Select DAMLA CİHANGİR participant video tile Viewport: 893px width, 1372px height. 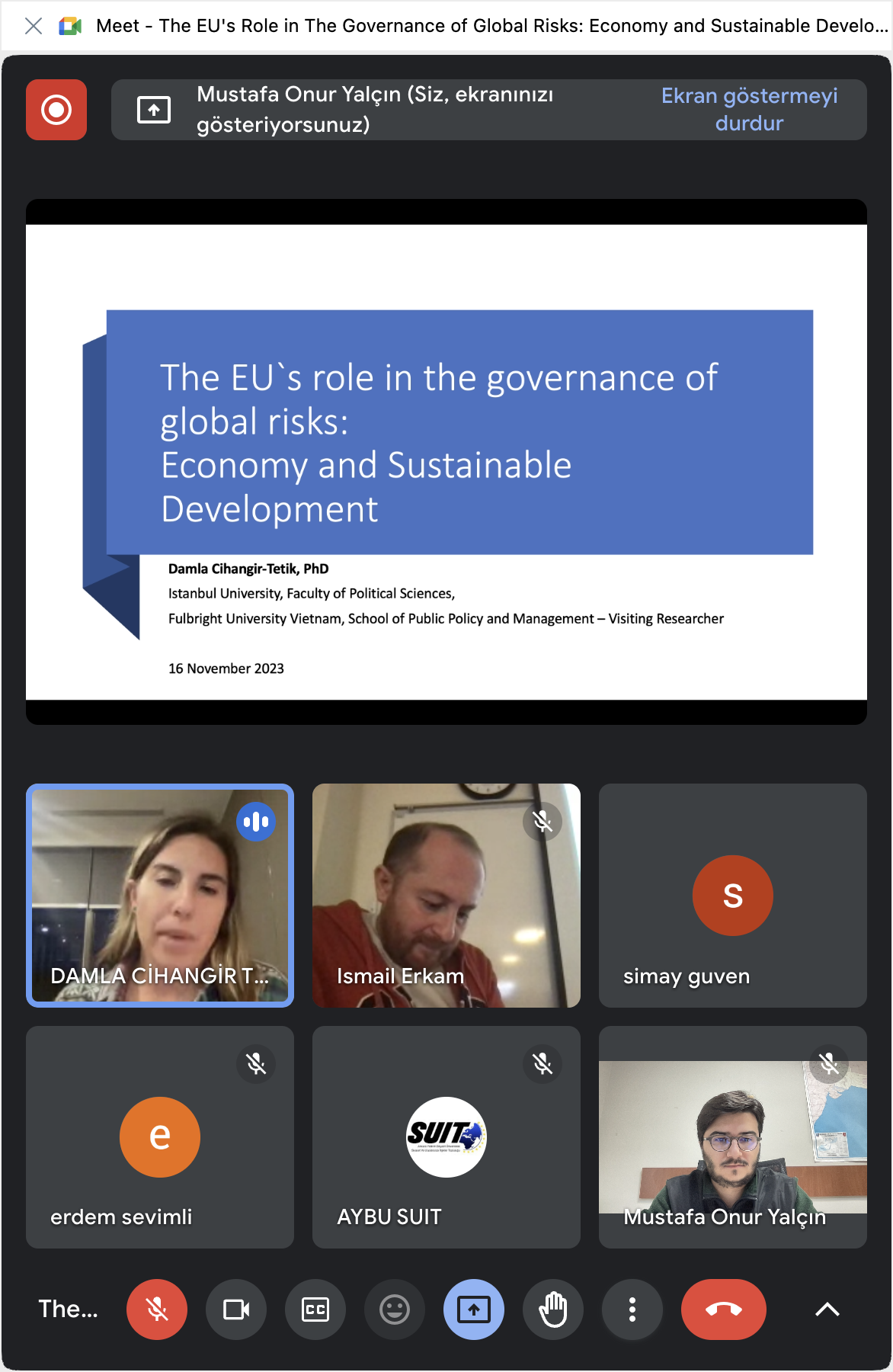160,896
